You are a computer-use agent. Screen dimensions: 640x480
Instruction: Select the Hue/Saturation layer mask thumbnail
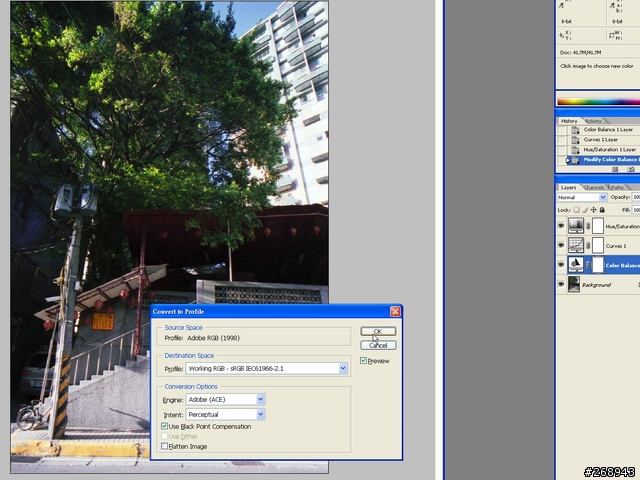598,226
